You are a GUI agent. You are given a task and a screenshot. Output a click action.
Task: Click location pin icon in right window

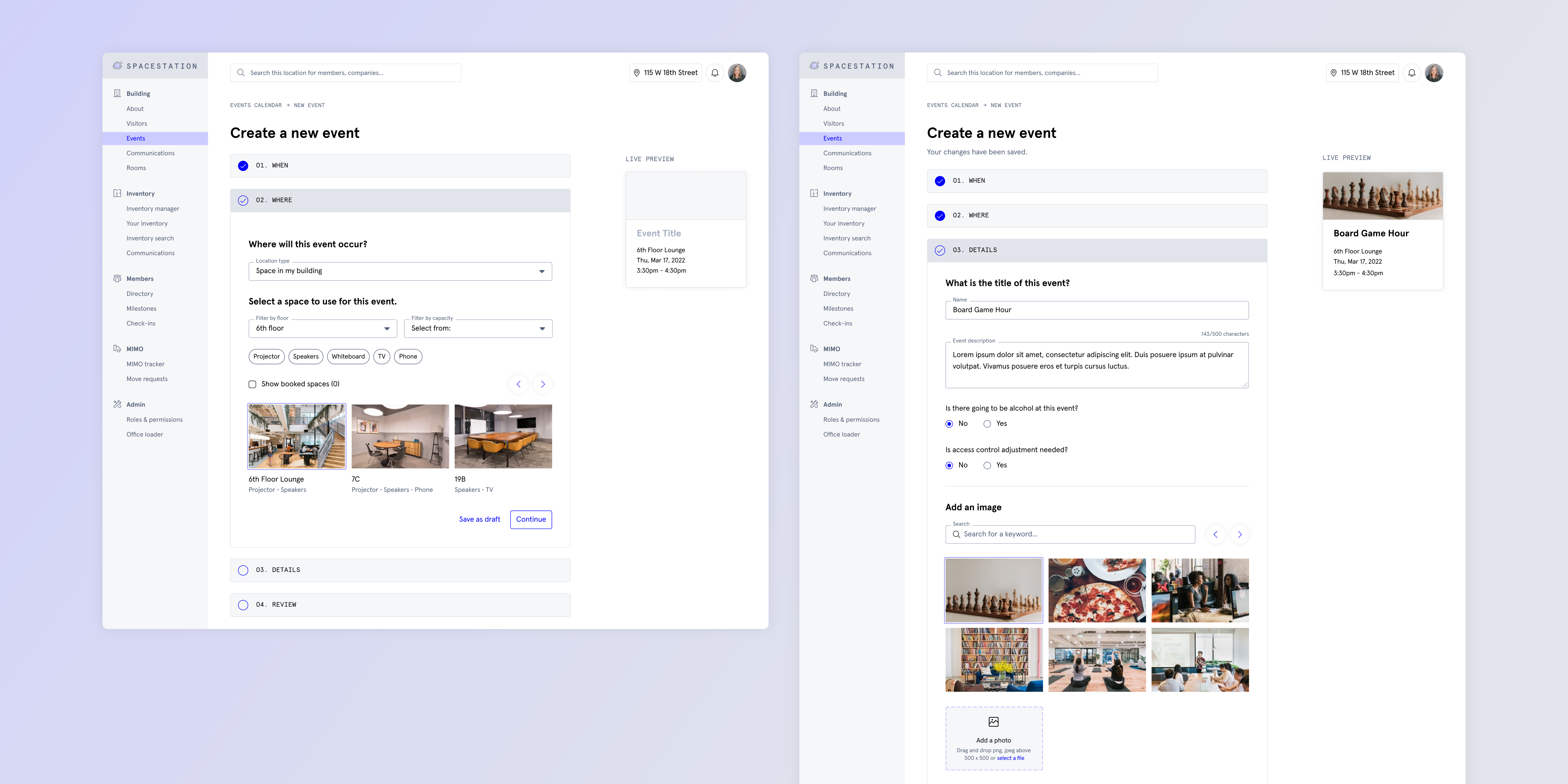pyautogui.click(x=1334, y=73)
